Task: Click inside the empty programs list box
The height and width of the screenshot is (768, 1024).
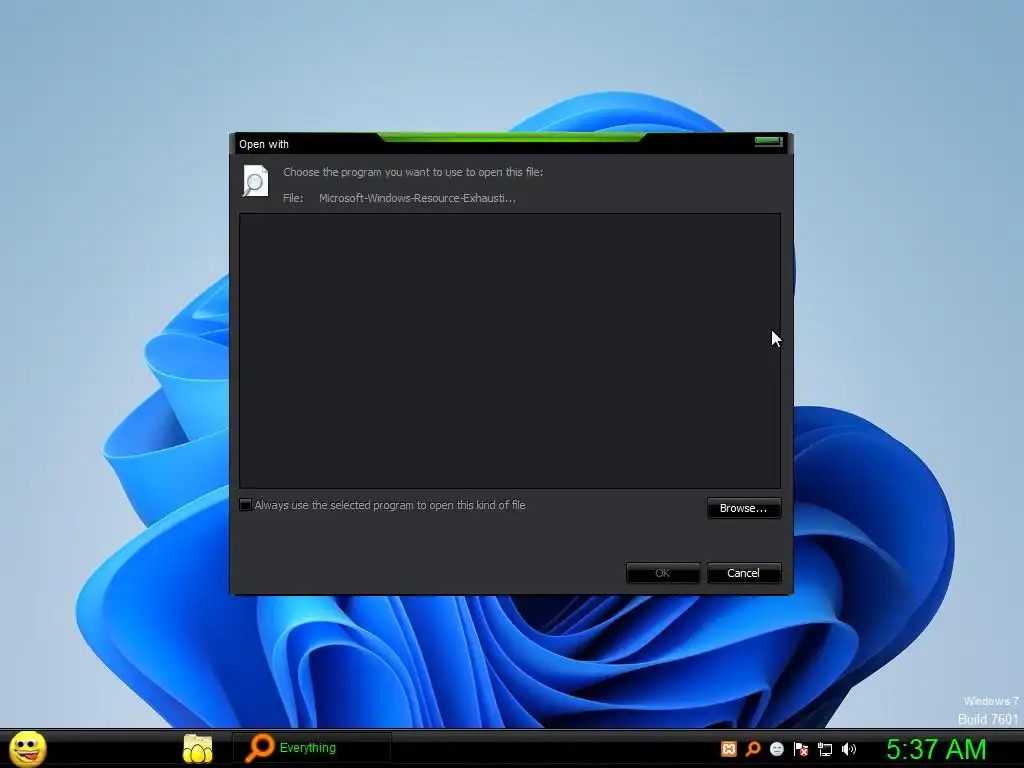Action: point(510,351)
